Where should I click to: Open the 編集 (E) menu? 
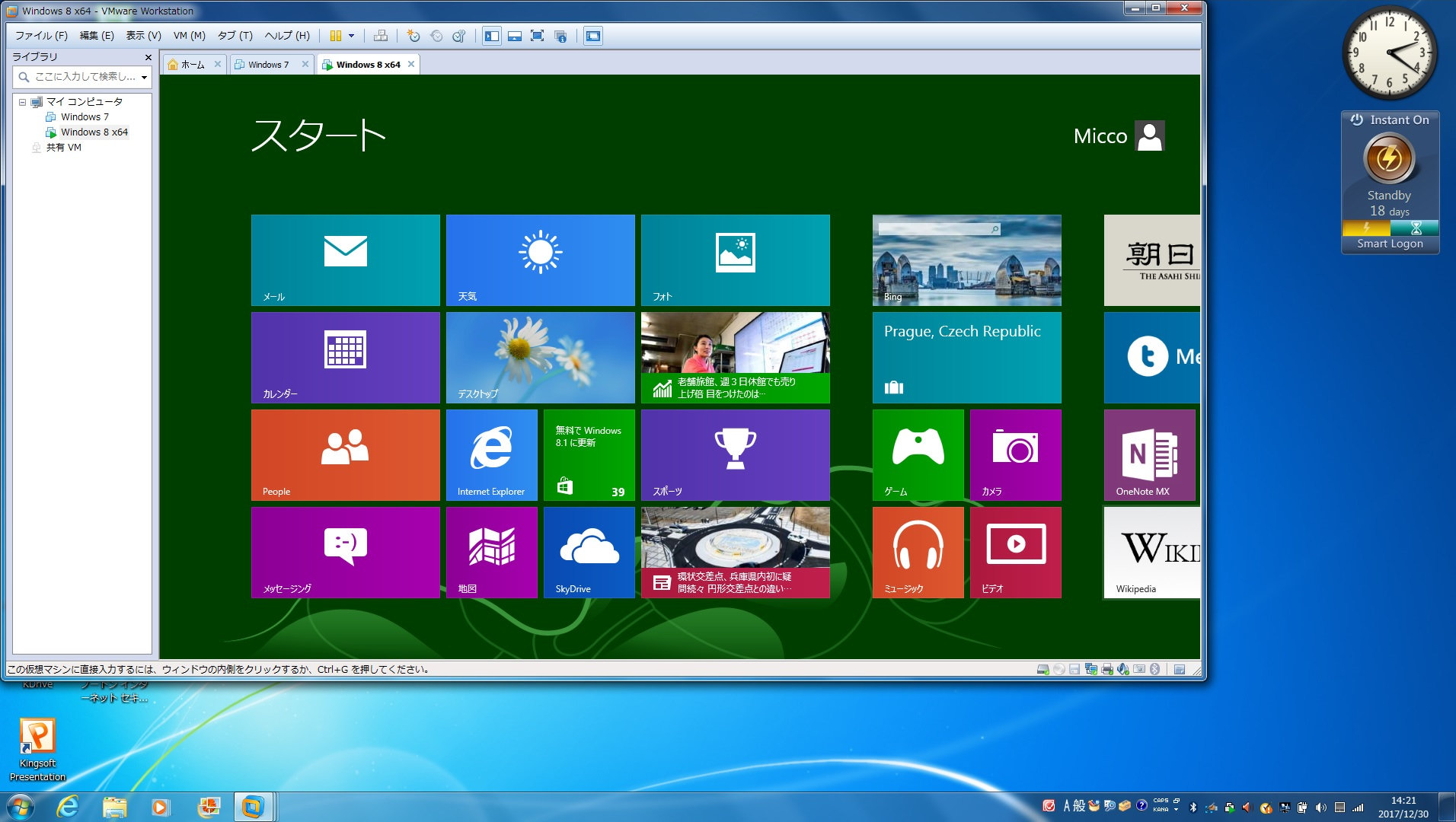[x=97, y=36]
